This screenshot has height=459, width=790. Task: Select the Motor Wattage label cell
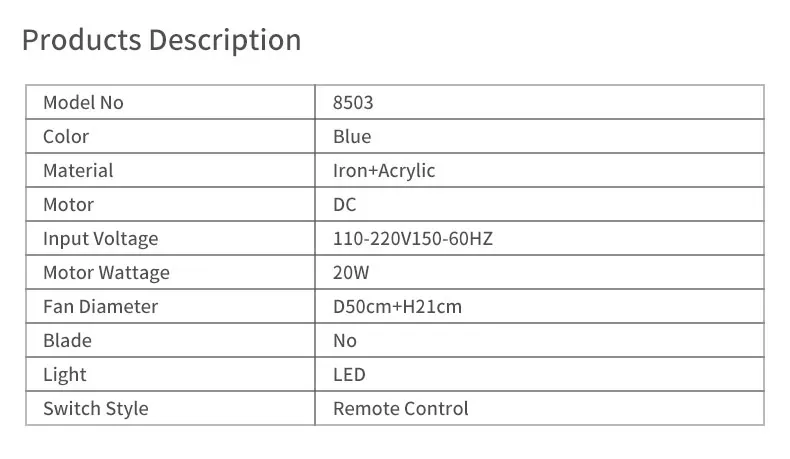(x=106, y=273)
